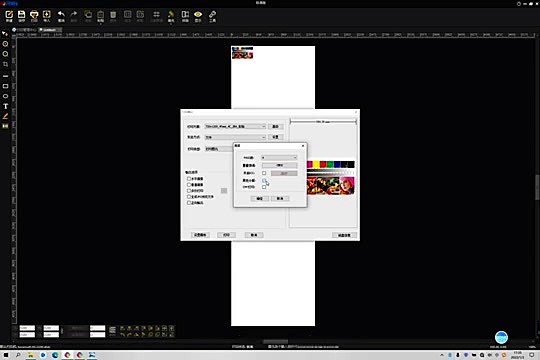Tick the last checkbox in print dialog output options
The image size is (540, 360).
(189, 203)
